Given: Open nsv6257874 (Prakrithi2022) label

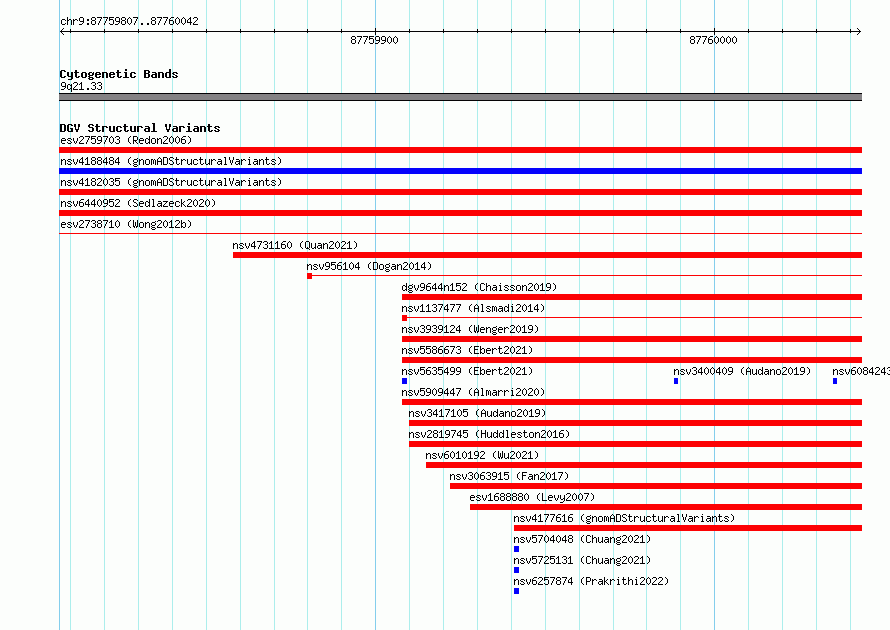Looking at the screenshot, I should (591, 581).
